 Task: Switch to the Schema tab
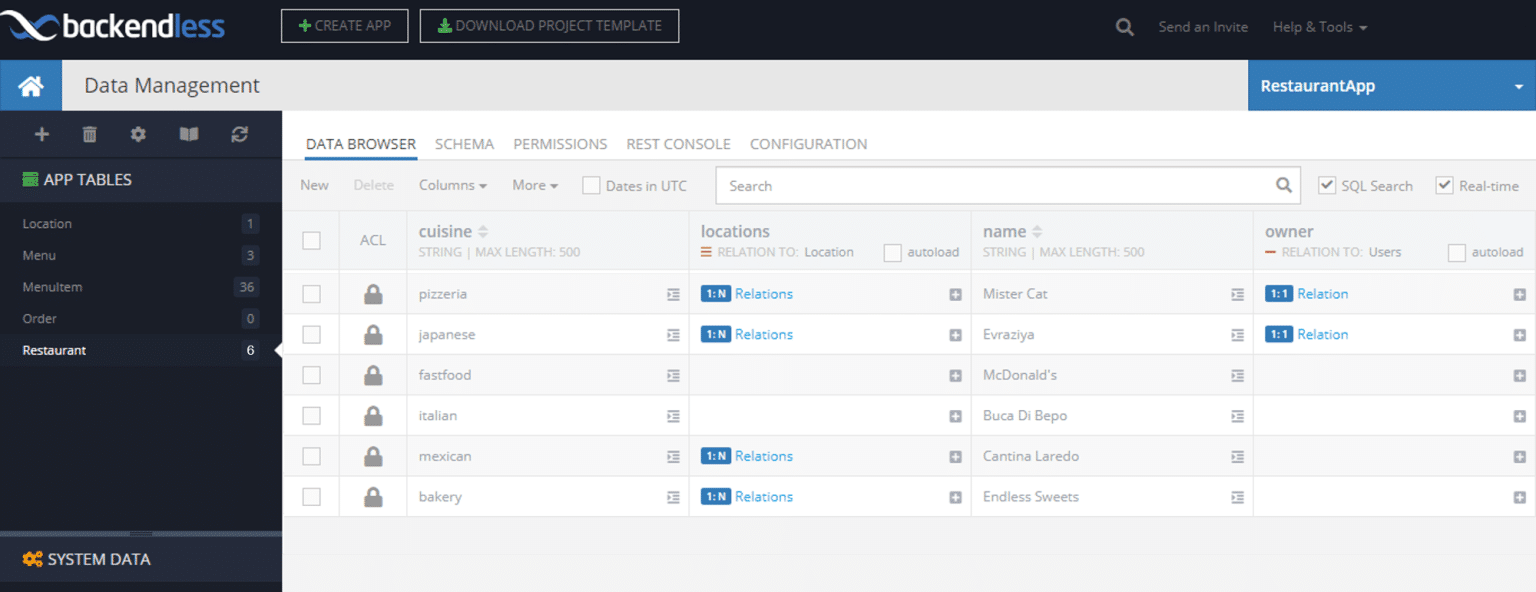464,143
